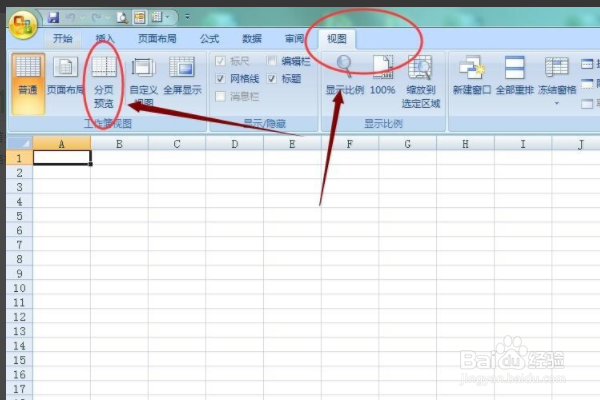Select row 17 header
Viewport: 600px width, 400px height.
tap(20, 389)
